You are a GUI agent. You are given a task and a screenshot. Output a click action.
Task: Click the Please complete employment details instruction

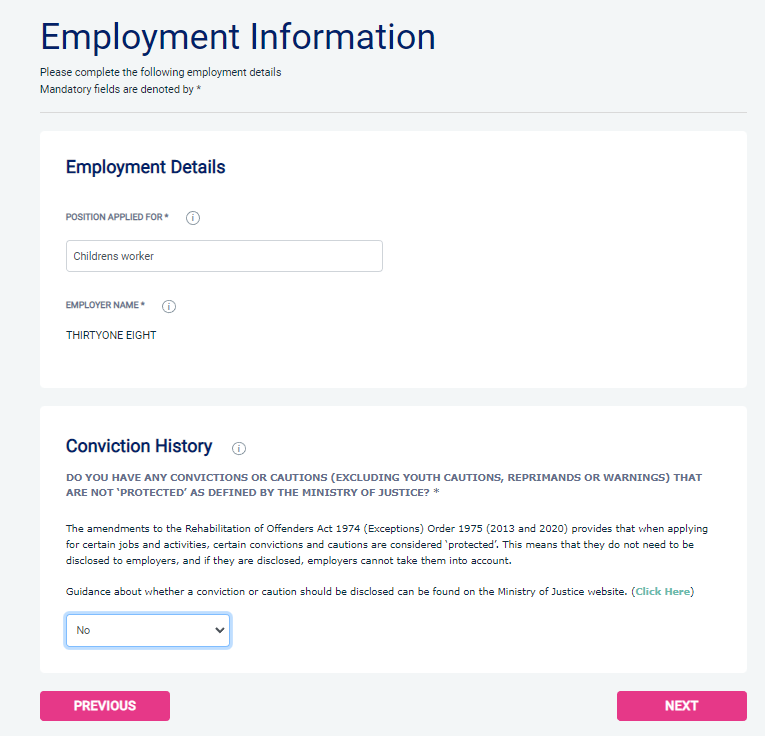(x=160, y=72)
